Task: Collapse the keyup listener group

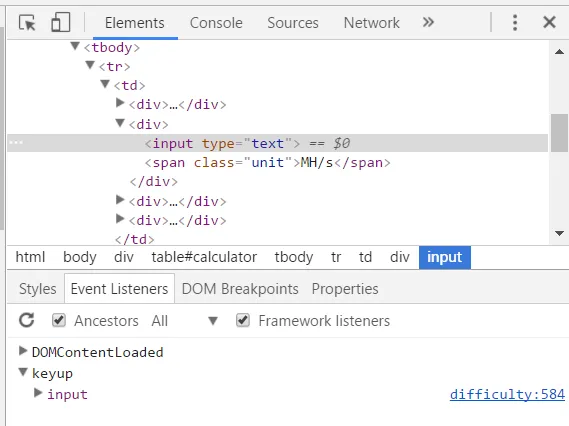Action: pos(23,372)
